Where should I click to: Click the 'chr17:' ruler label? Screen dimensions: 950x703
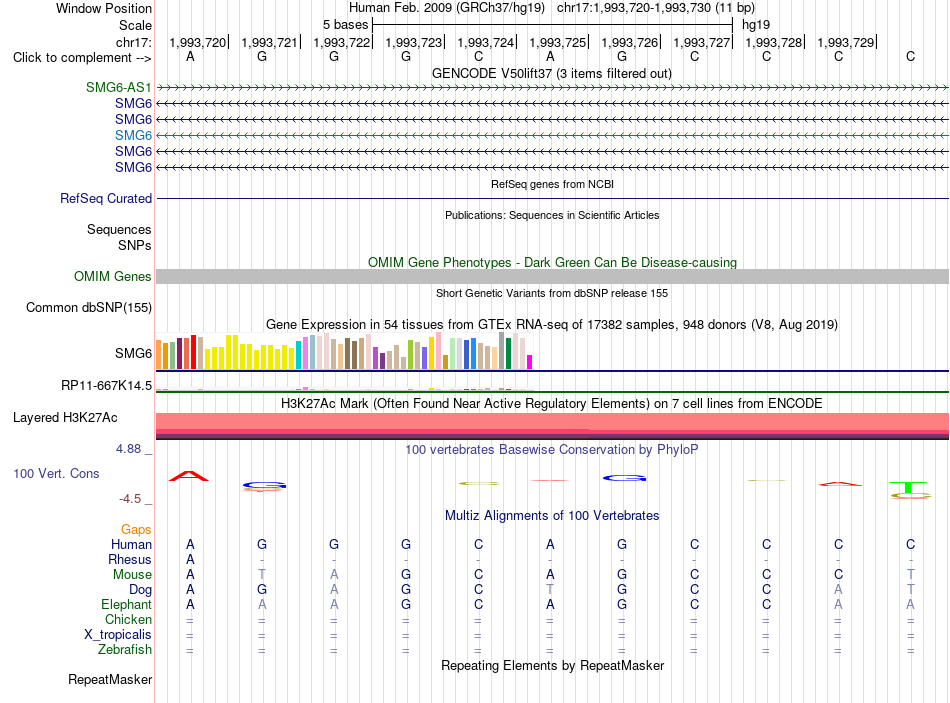tap(134, 42)
